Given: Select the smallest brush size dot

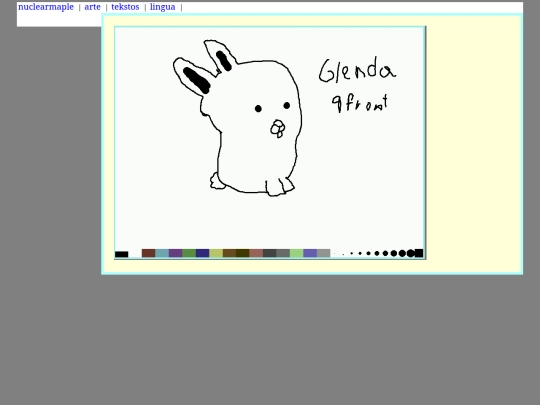Looking at the screenshot, I should coord(334,253).
